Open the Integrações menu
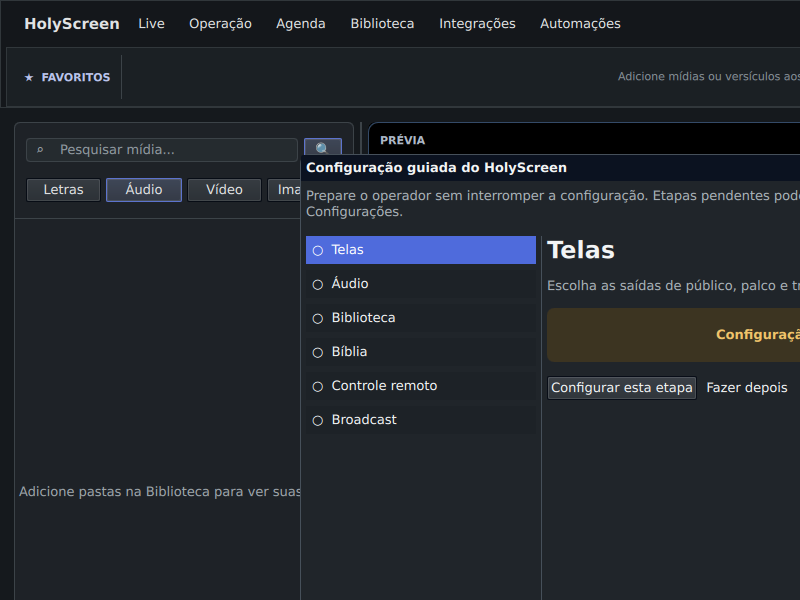The image size is (800, 600). coord(477,23)
